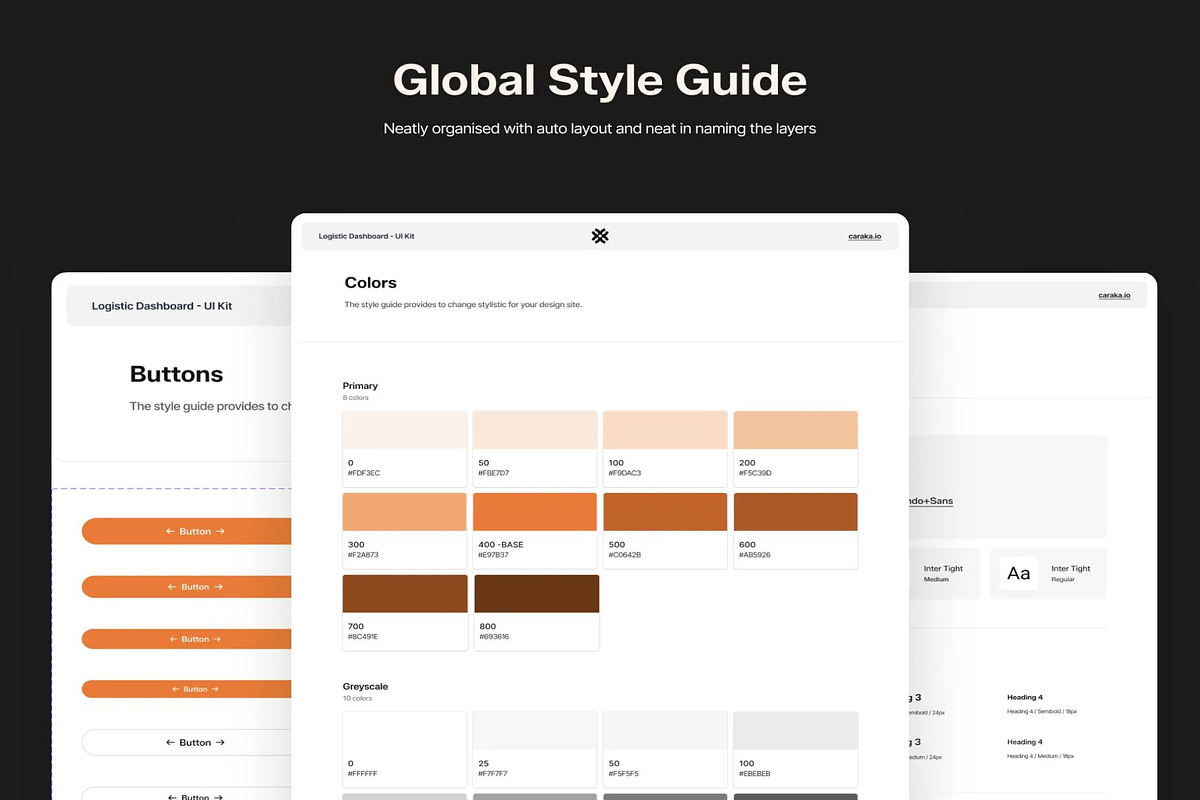This screenshot has height=800, width=1200.
Task: Click the largest orange Button in the Buttons panel
Action: tap(186, 531)
